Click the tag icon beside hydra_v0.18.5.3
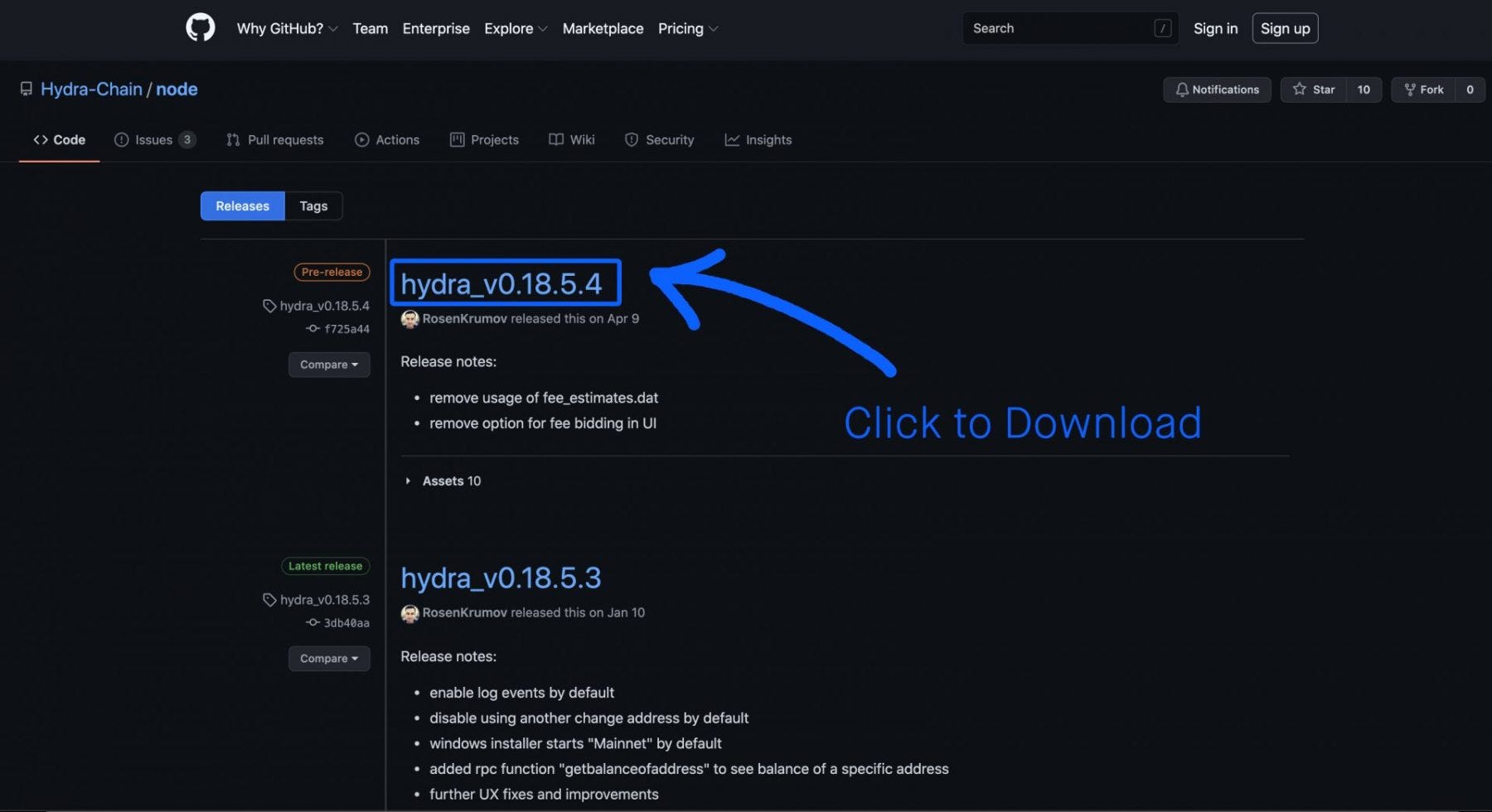The image size is (1492, 812). (269, 600)
